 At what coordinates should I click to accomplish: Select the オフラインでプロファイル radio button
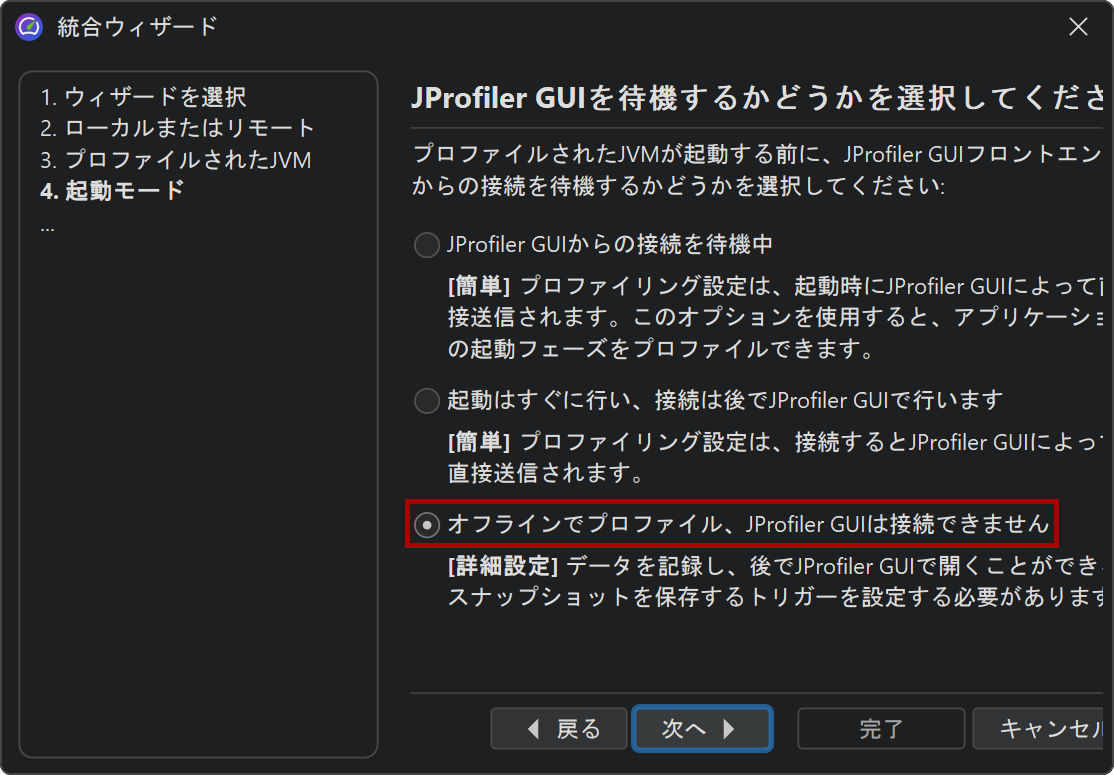[426, 525]
